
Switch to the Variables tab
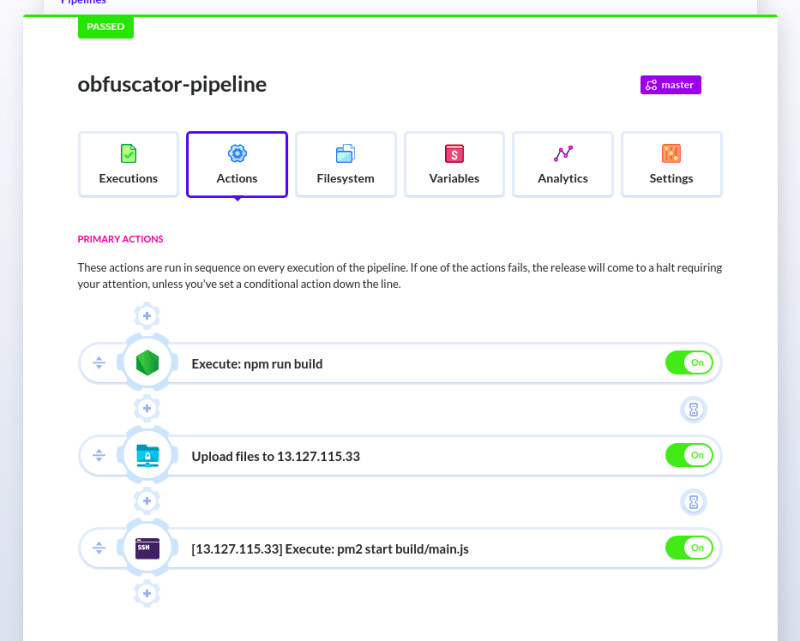click(x=454, y=164)
